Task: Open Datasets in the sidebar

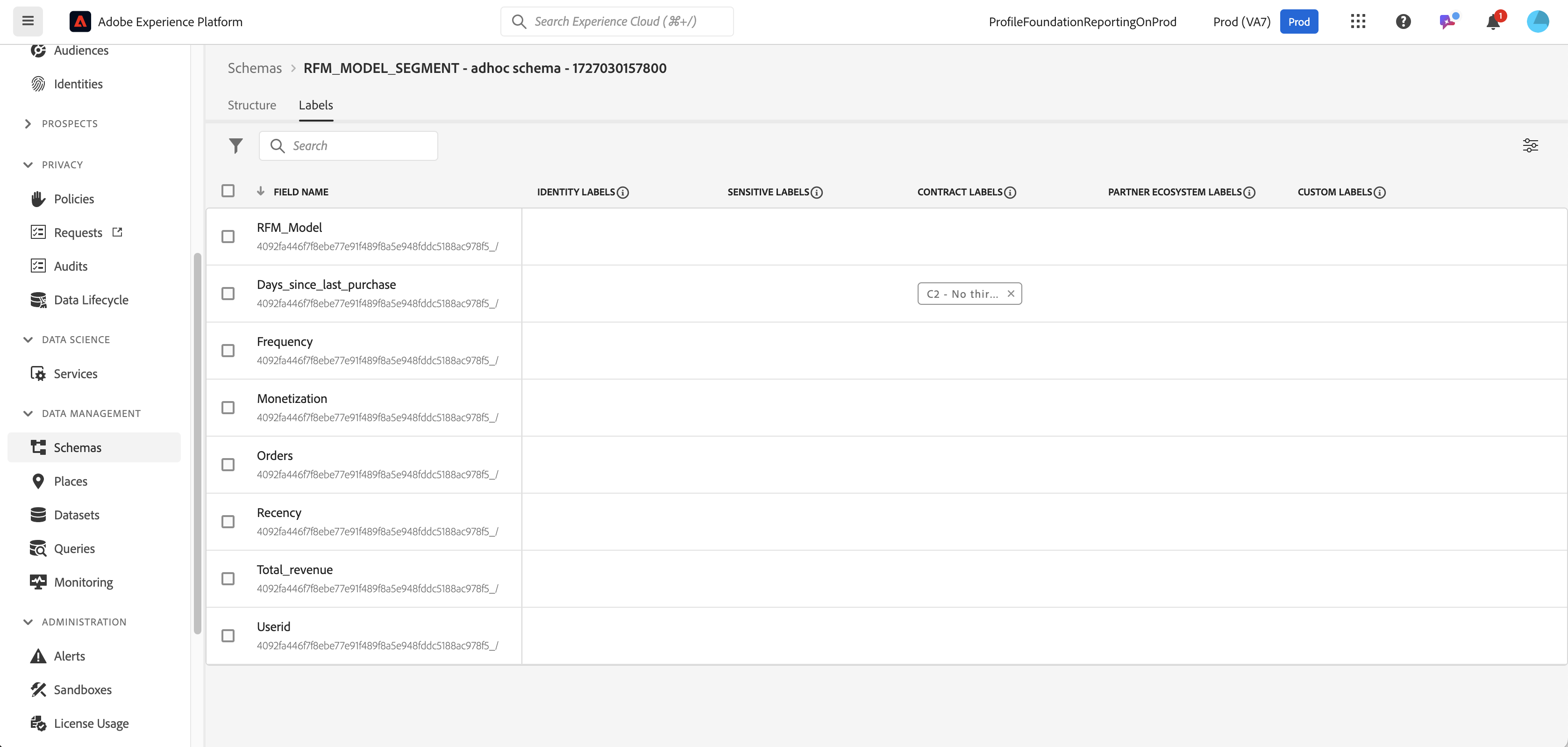Action: (76, 515)
